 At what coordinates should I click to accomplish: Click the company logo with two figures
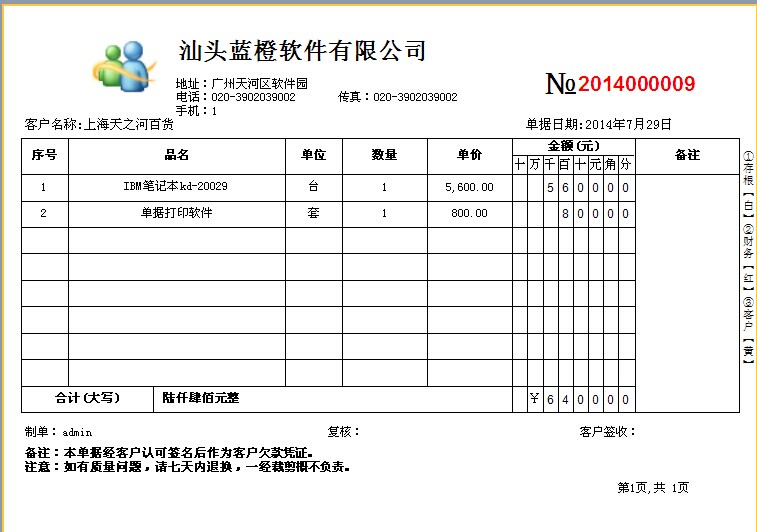point(125,66)
